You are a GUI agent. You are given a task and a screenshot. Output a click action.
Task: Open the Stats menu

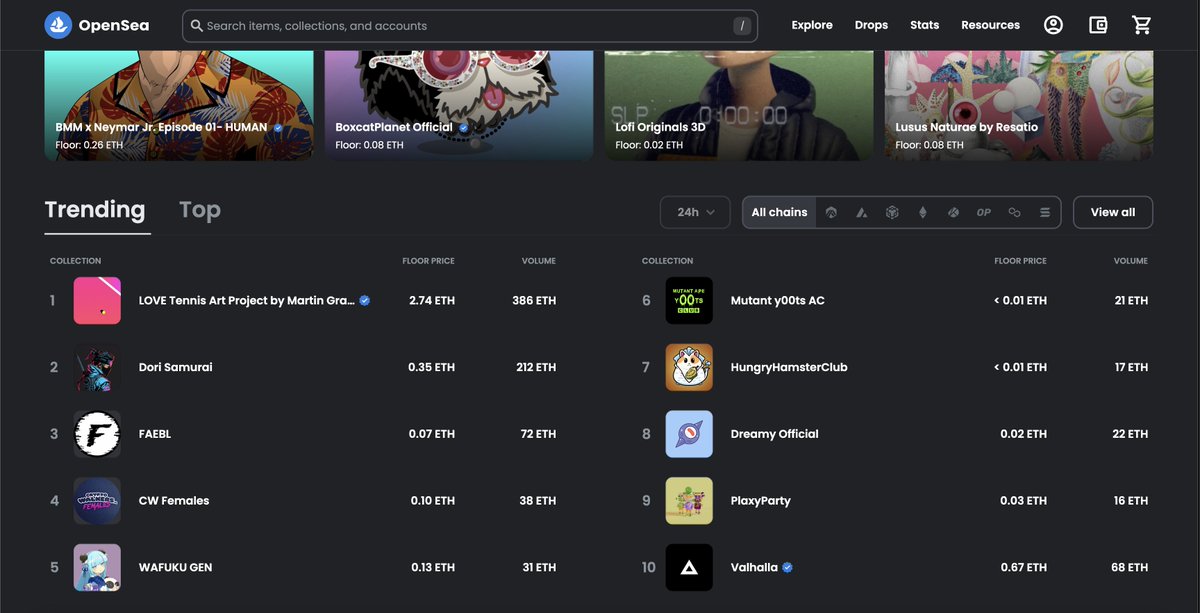point(924,25)
